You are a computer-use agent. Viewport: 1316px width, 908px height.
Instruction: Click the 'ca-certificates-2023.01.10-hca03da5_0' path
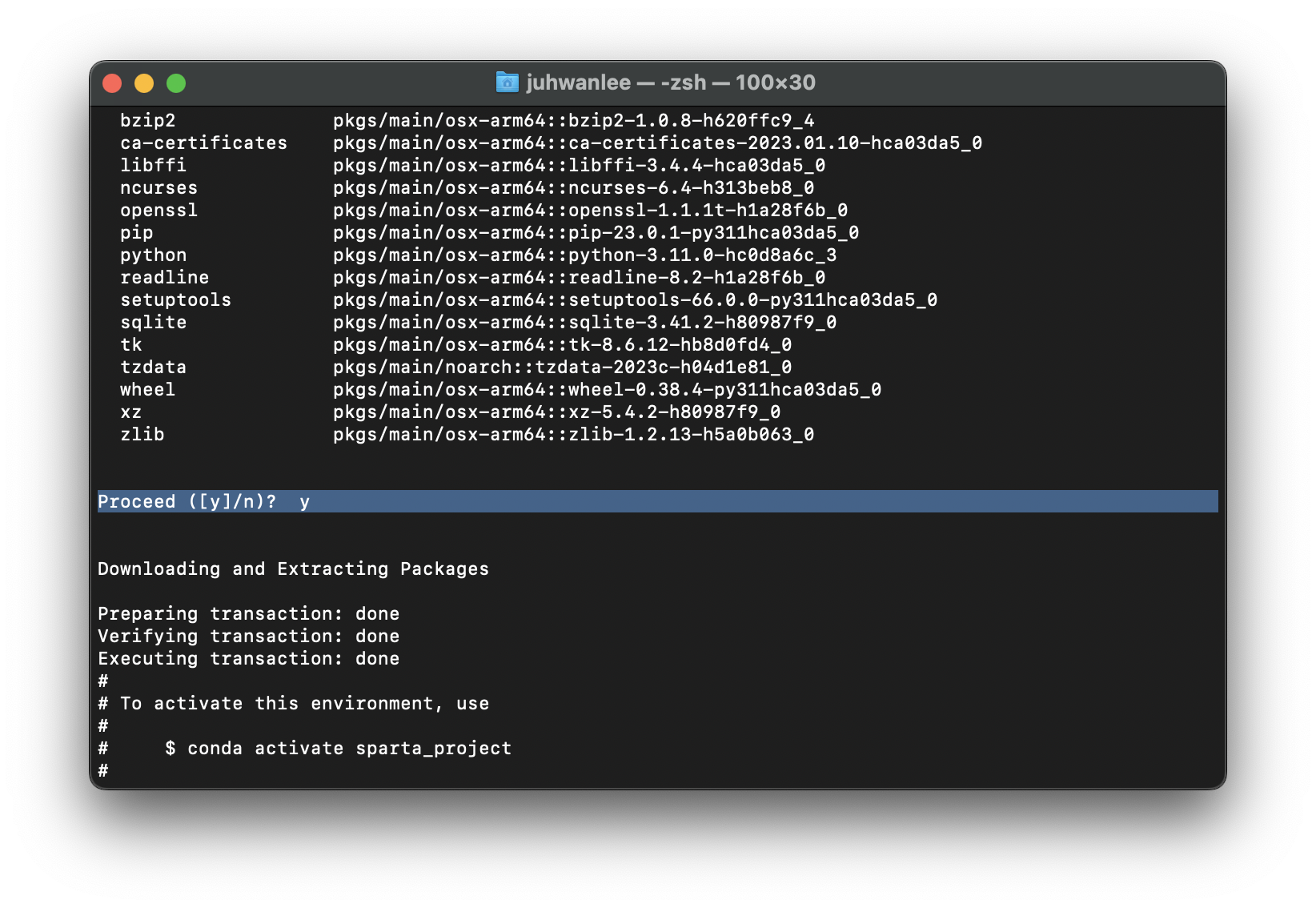tap(776, 143)
